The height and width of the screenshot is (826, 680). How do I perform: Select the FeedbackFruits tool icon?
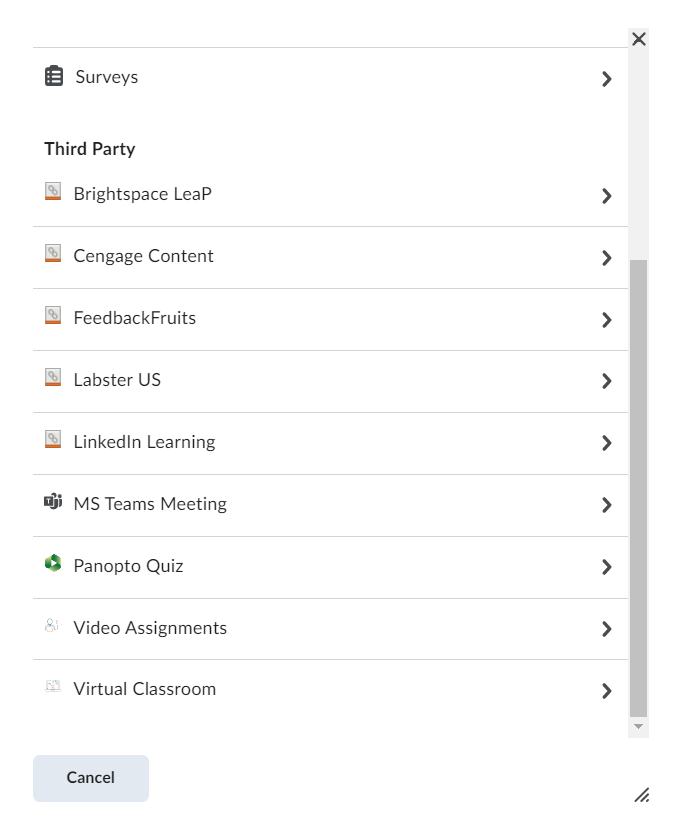pyautogui.click(x=54, y=318)
